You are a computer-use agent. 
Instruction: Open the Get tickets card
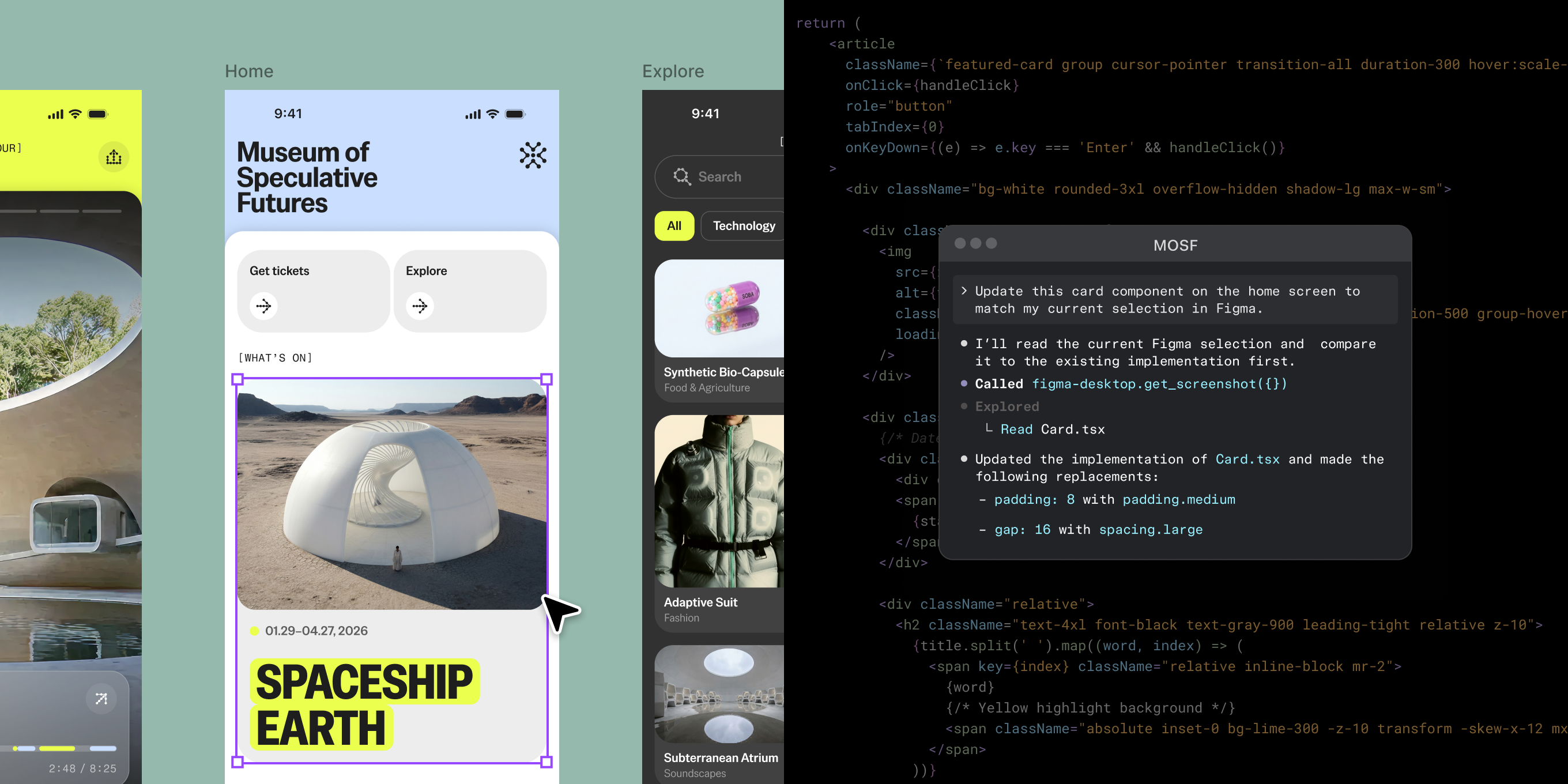pos(314,291)
